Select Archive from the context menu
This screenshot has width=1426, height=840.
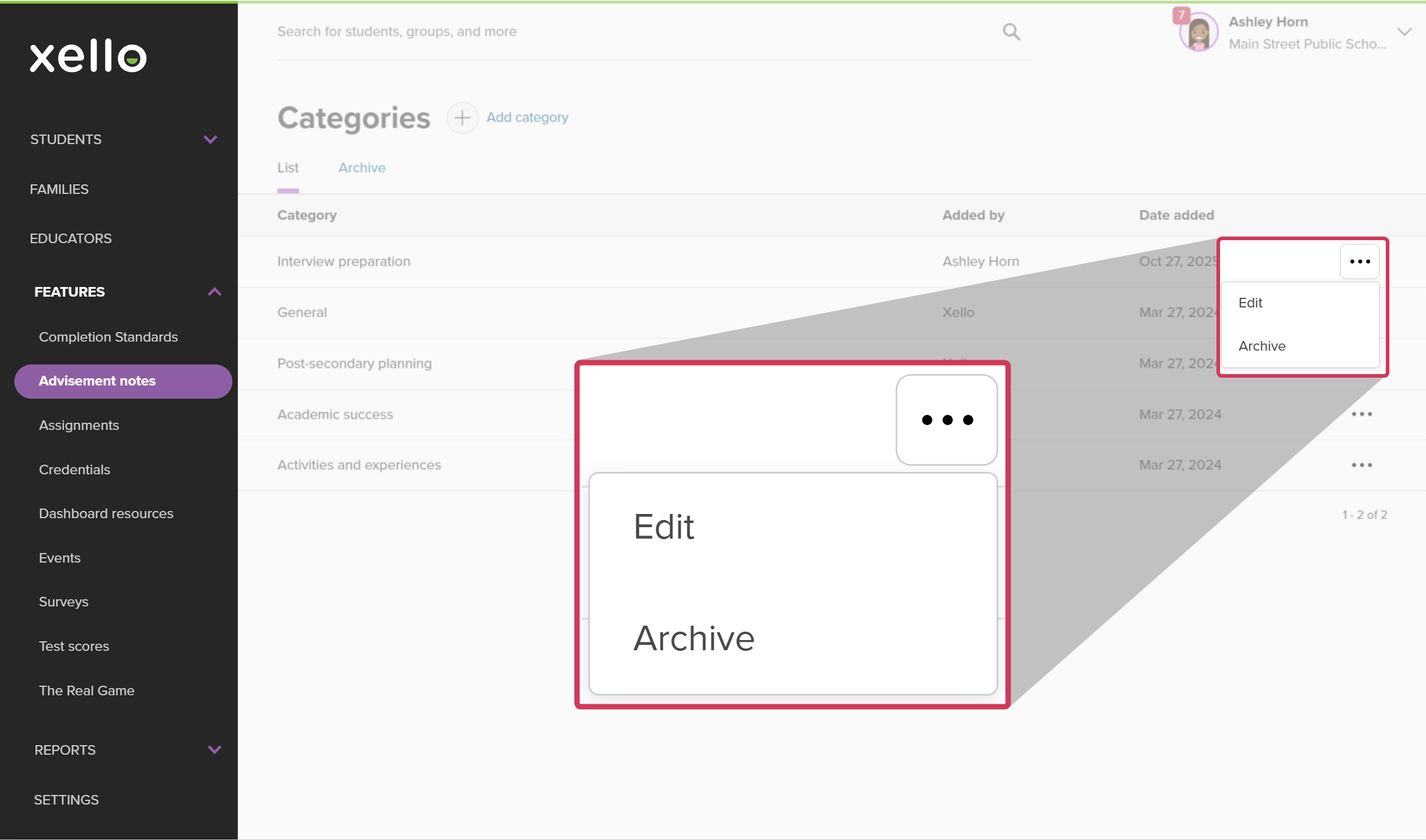tap(1261, 345)
